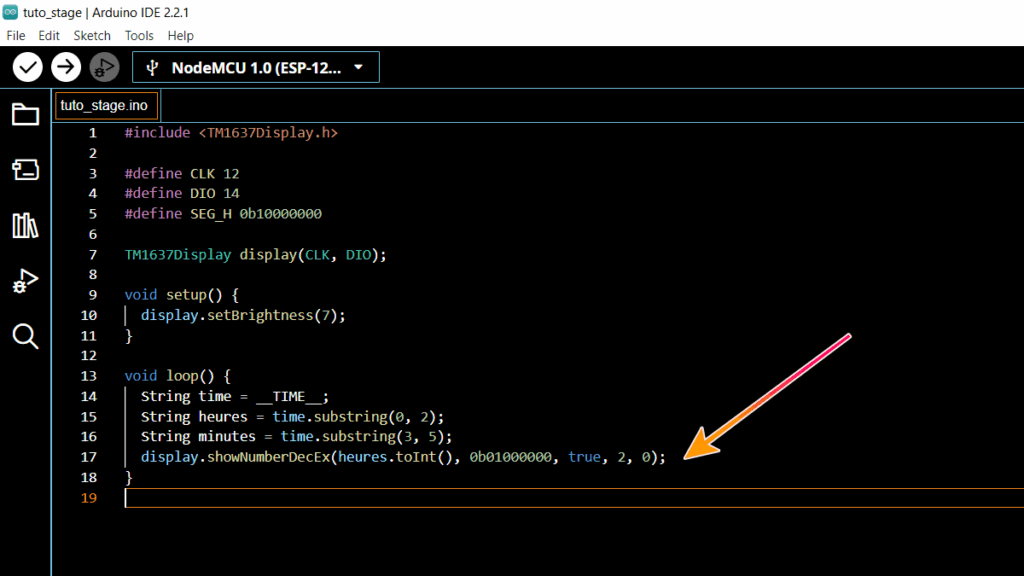
Task: Start debugging with the toolbar debug button
Action: [x=104, y=67]
